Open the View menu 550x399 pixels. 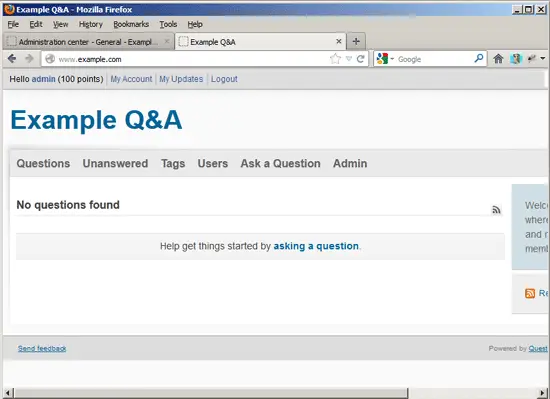[x=60, y=24]
